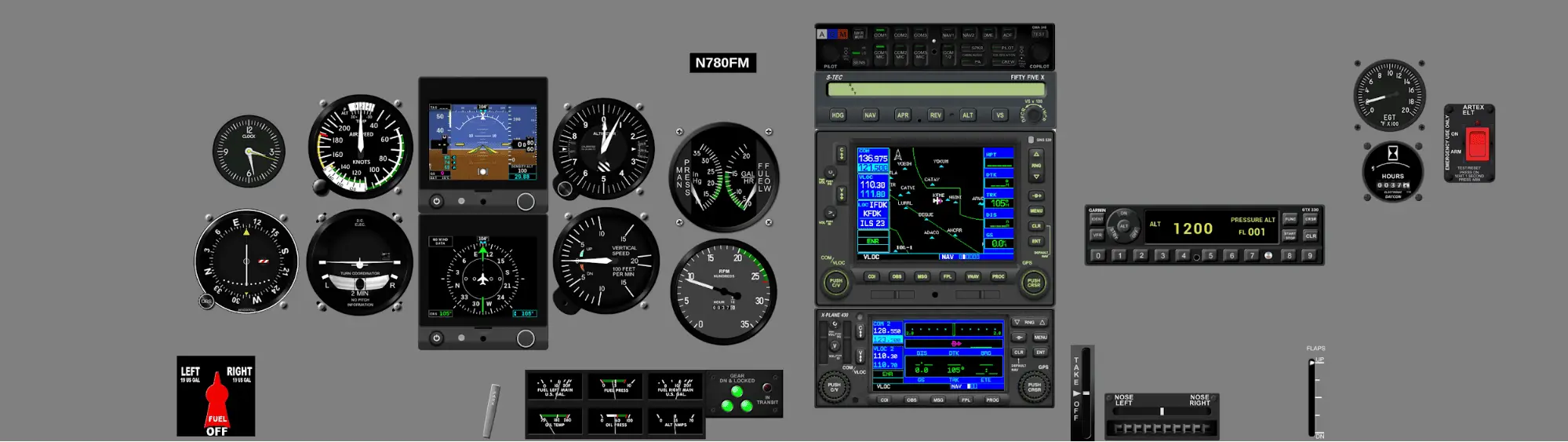Toggle COM1 MIC on the audio panel
Viewport: 1568px width, 442px height.
[x=881, y=53]
